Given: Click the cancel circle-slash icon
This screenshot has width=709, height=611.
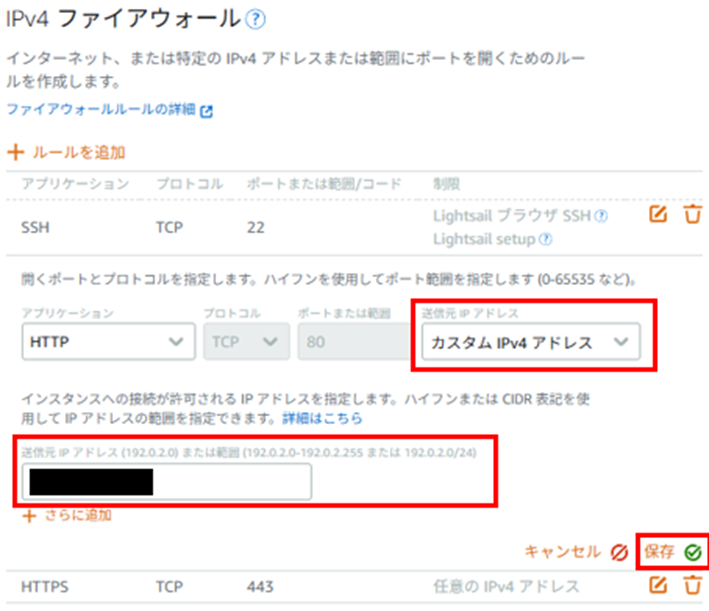Looking at the screenshot, I should 618,551.
